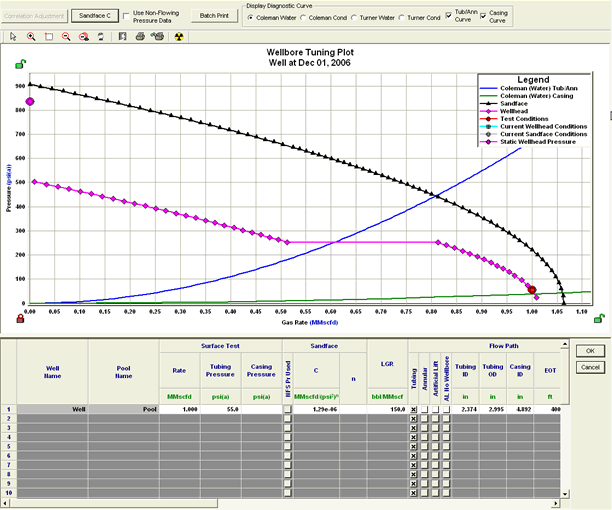612x510 pixels.
Task: Click the Rate cell in row 1
Action: [178, 409]
